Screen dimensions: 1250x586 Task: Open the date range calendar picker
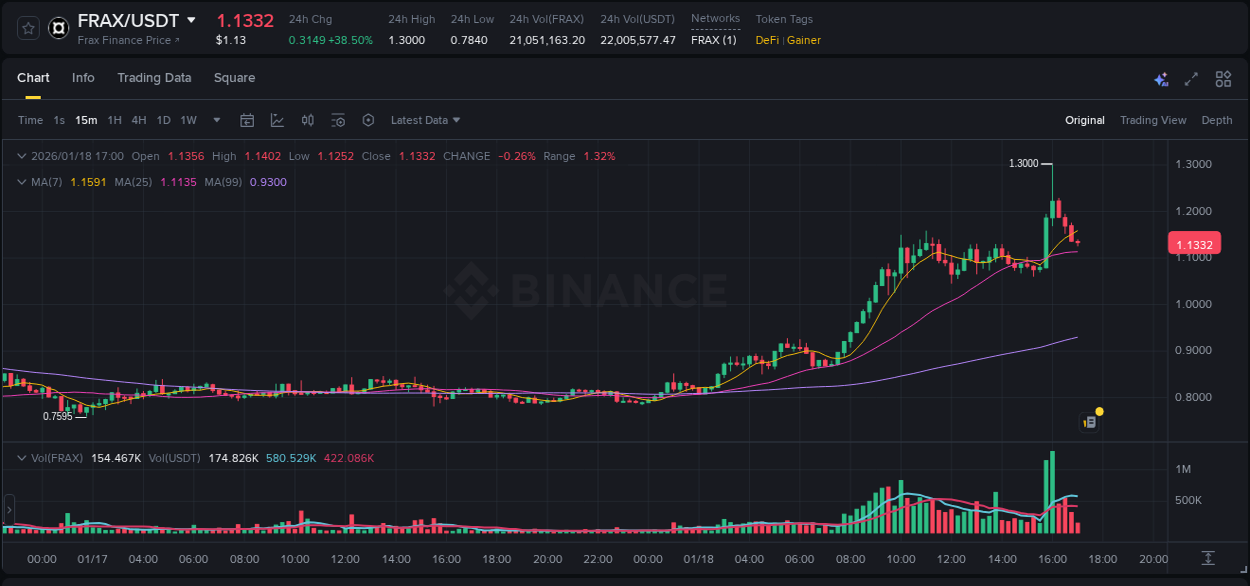pyautogui.click(x=247, y=120)
